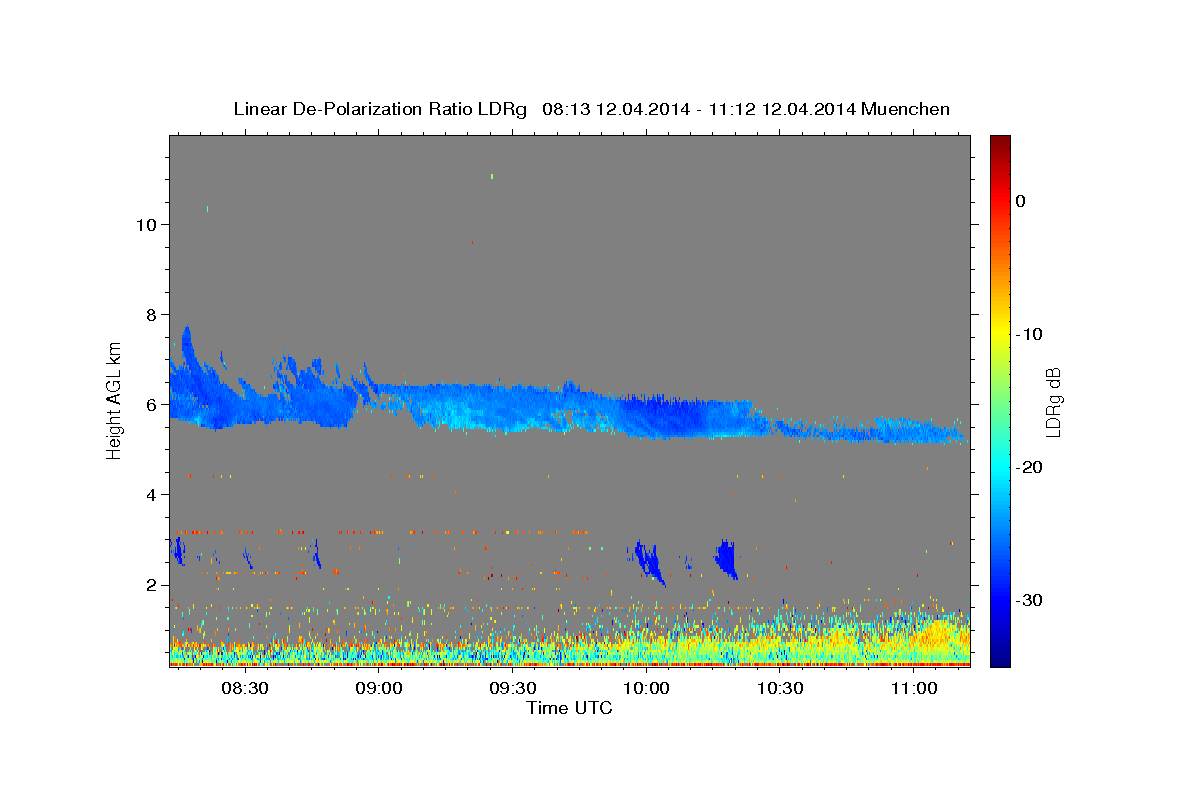Click the colorbar value -20

point(1030,467)
